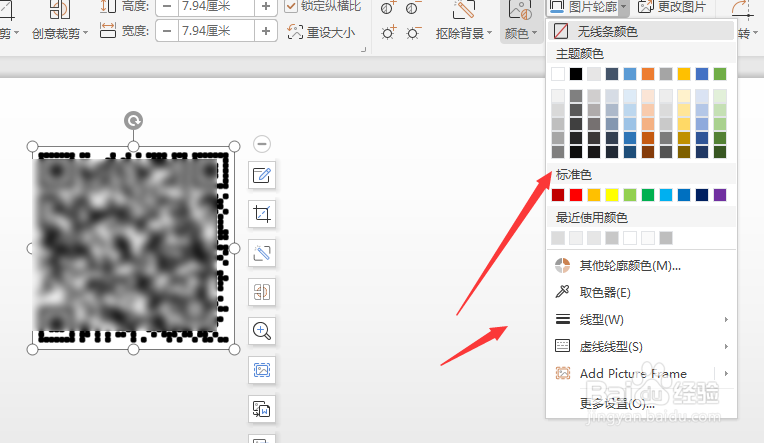Choose white theme color swatch
Screen dimensions: 764x443
558,74
